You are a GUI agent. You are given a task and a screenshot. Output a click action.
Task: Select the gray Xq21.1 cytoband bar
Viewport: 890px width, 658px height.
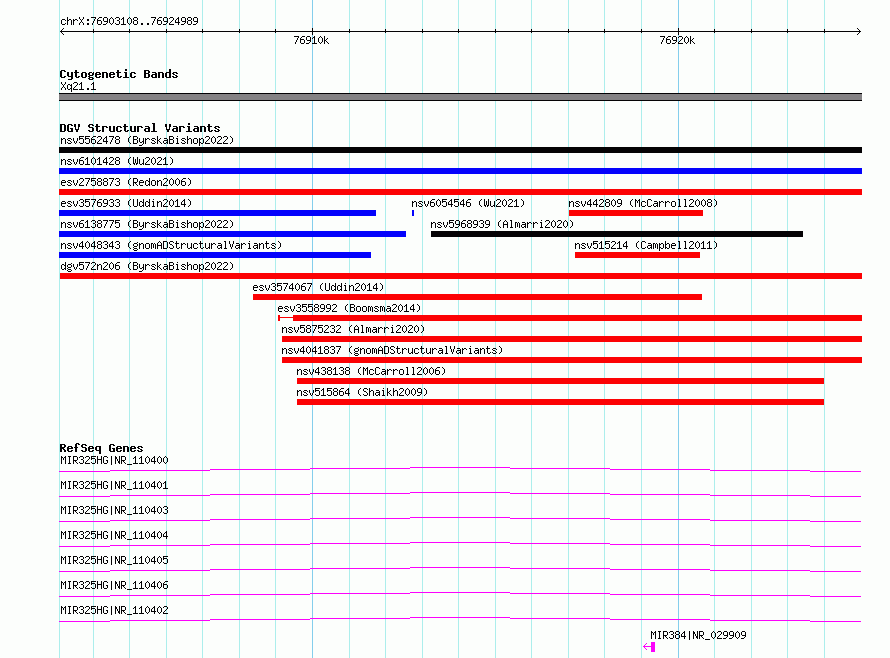460,97
